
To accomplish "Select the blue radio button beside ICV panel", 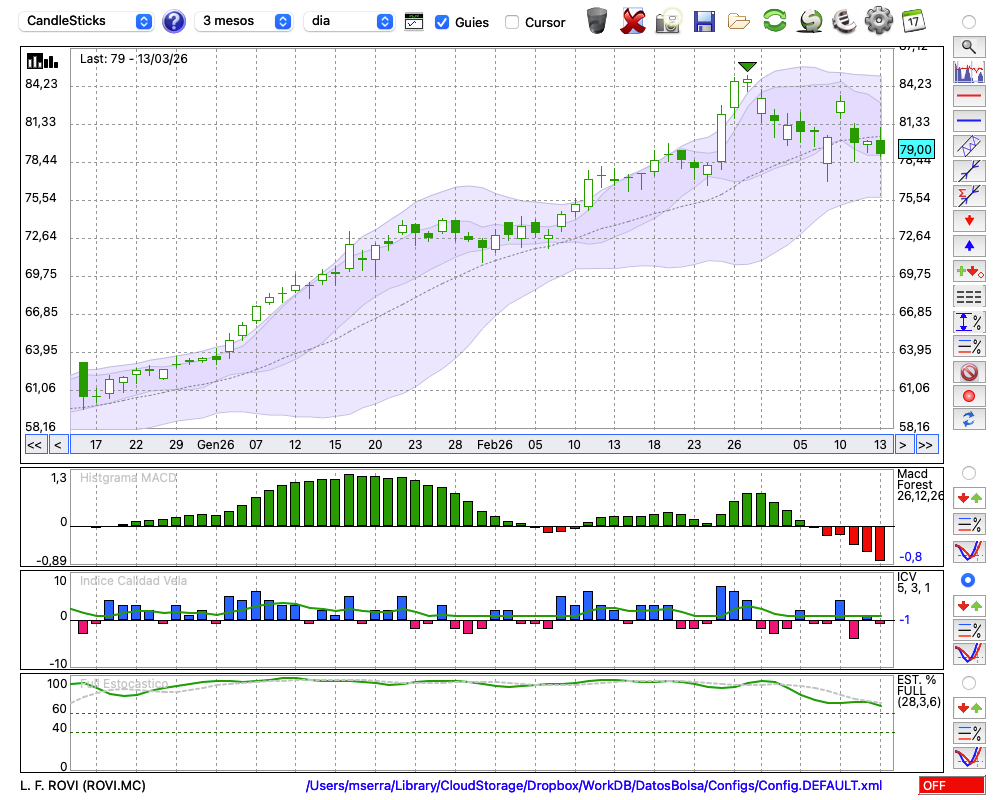I will point(968,580).
